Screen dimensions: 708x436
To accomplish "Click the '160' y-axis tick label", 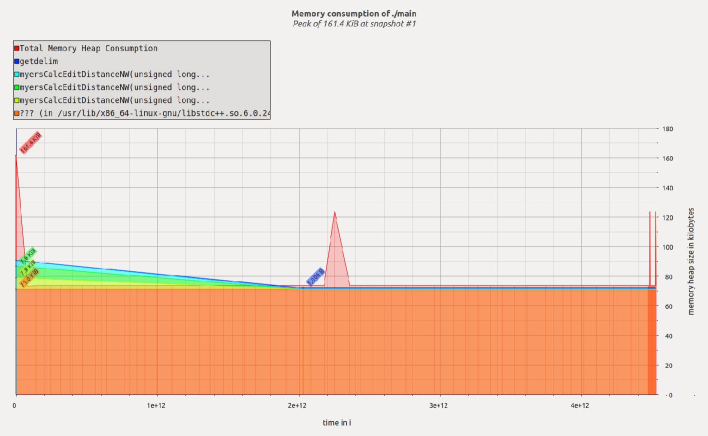I will click(x=668, y=158).
